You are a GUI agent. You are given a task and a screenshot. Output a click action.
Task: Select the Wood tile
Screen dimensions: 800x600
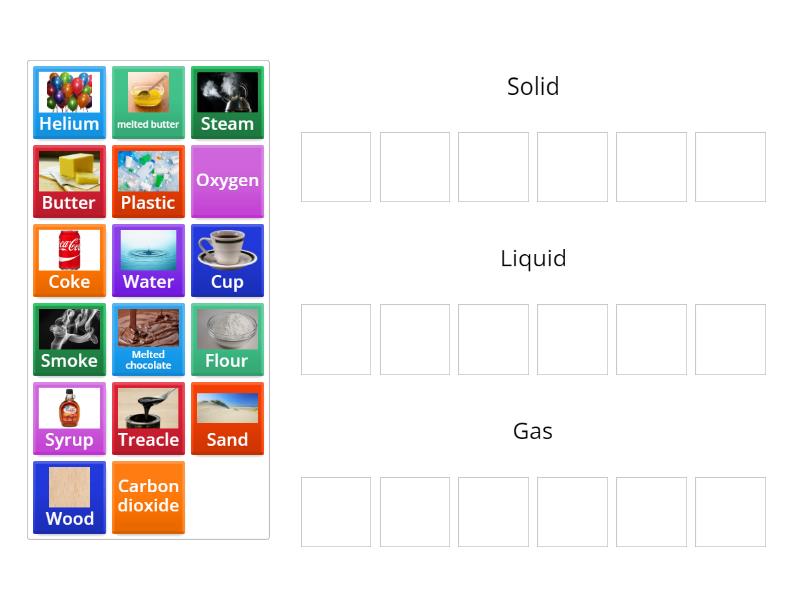[69, 497]
